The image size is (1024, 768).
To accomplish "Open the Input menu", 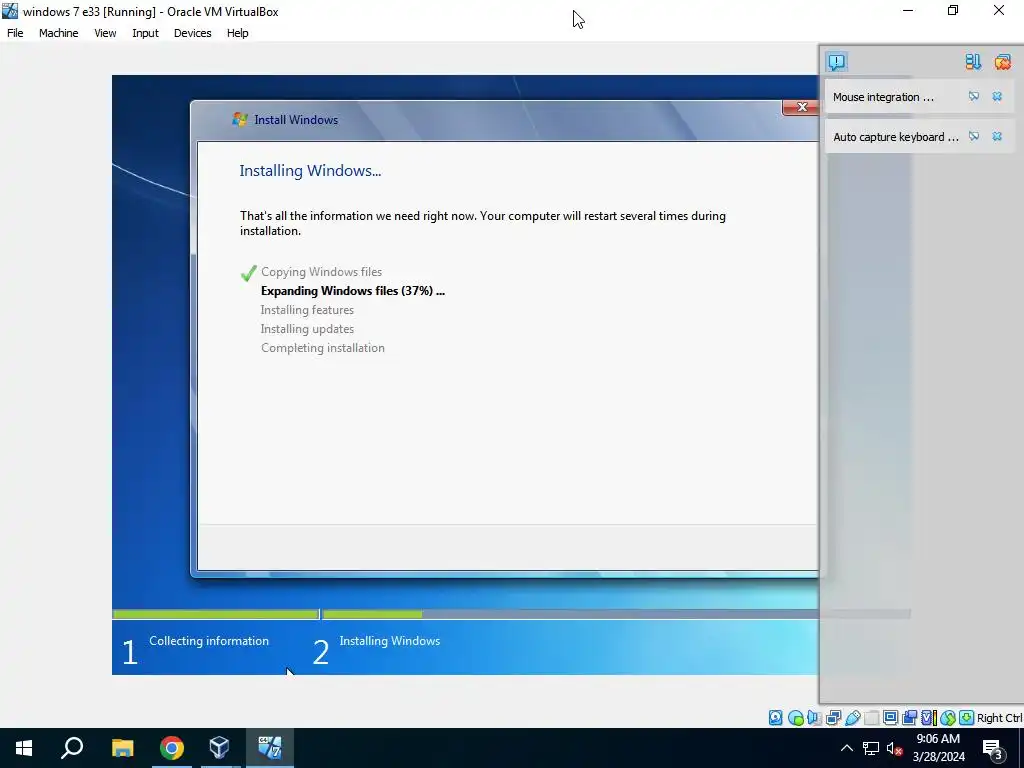I will coord(145,33).
